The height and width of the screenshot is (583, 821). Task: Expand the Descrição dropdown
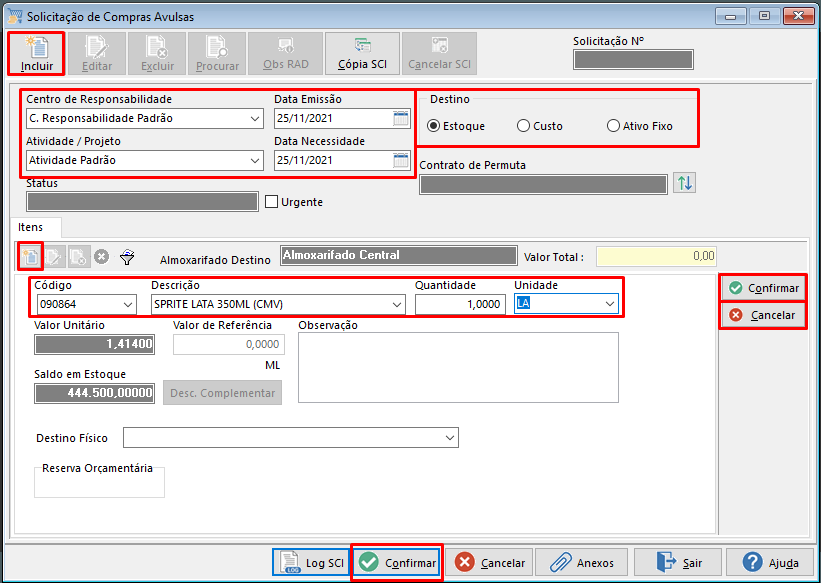click(x=397, y=304)
